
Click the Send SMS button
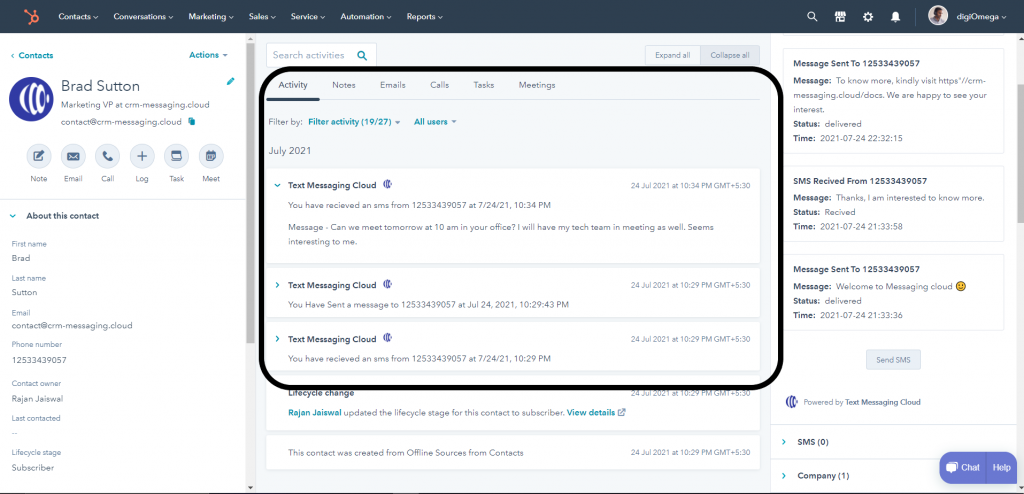click(893, 359)
